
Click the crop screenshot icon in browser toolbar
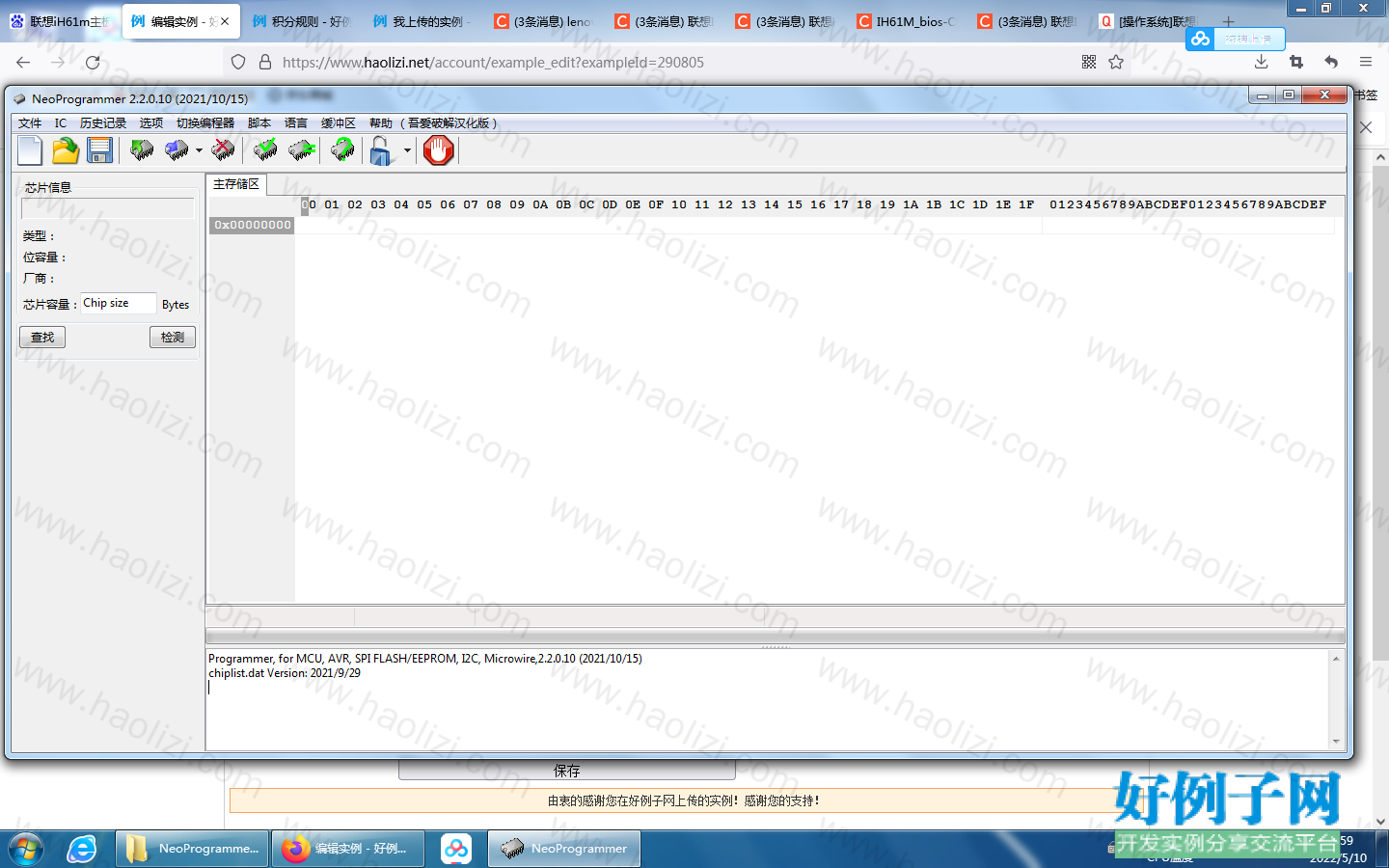(1296, 62)
